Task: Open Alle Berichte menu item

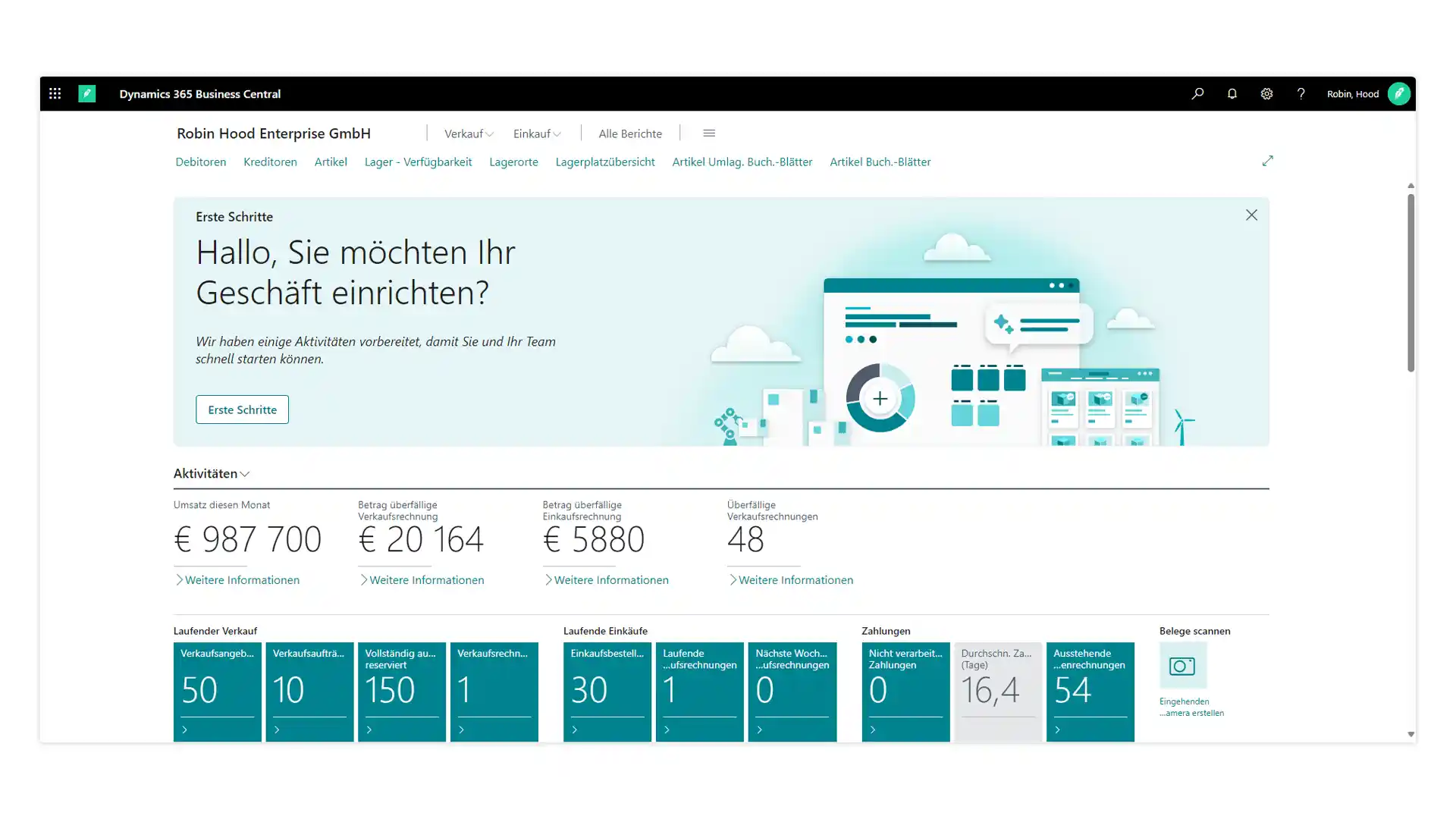Action: click(x=630, y=133)
